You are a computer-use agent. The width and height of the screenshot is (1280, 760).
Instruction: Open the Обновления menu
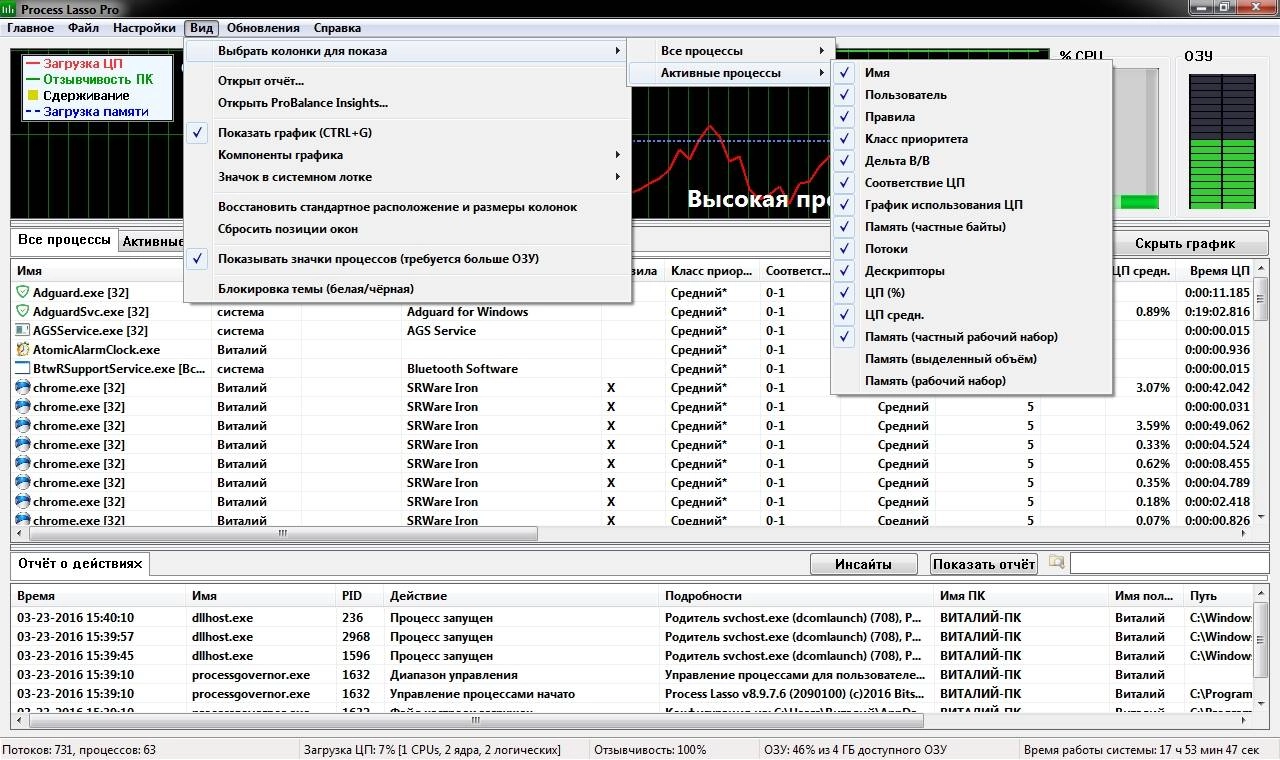click(263, 28)
